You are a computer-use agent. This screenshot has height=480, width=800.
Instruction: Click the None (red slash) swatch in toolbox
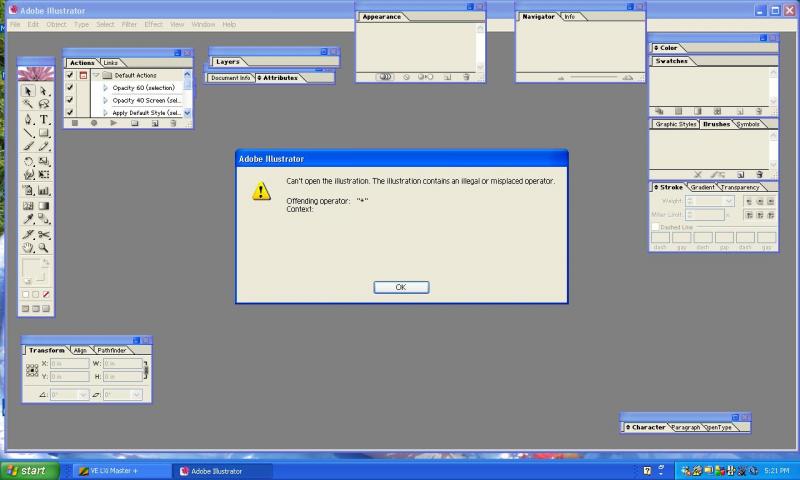(x=46, y=294)
